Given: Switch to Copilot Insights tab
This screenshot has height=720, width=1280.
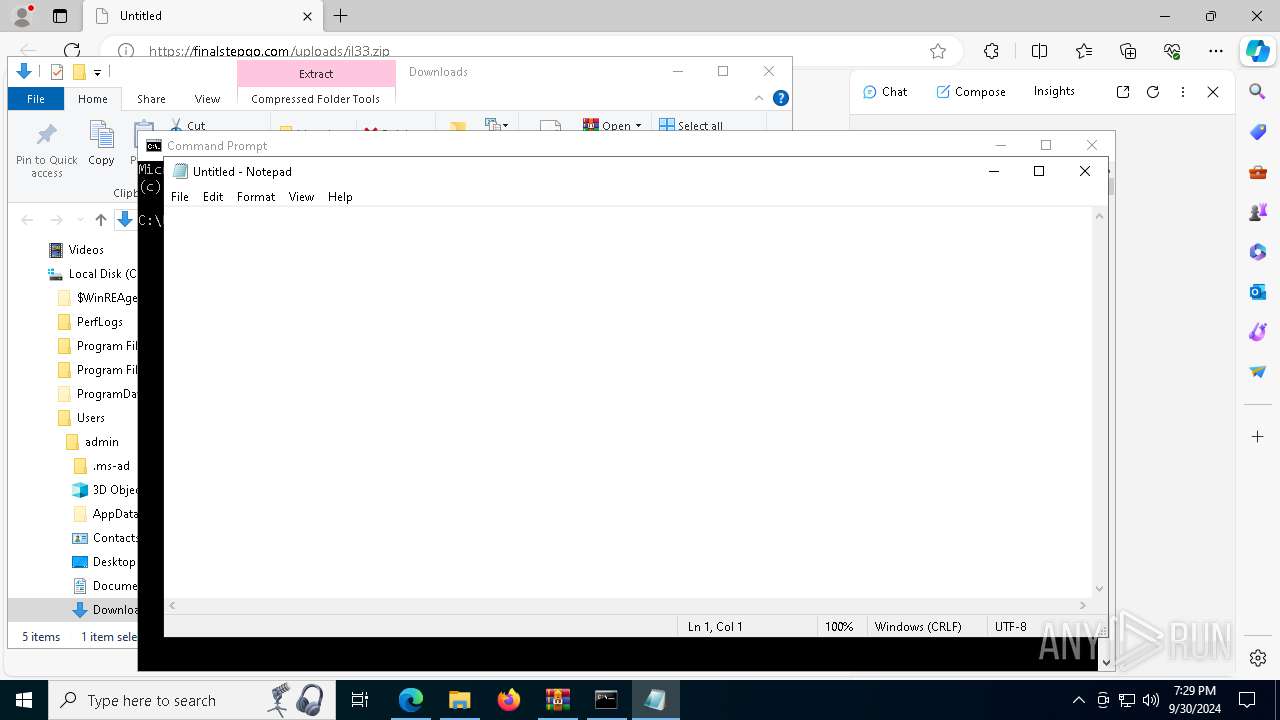Looking at the screenshot, I should (x=1054, y=91).
